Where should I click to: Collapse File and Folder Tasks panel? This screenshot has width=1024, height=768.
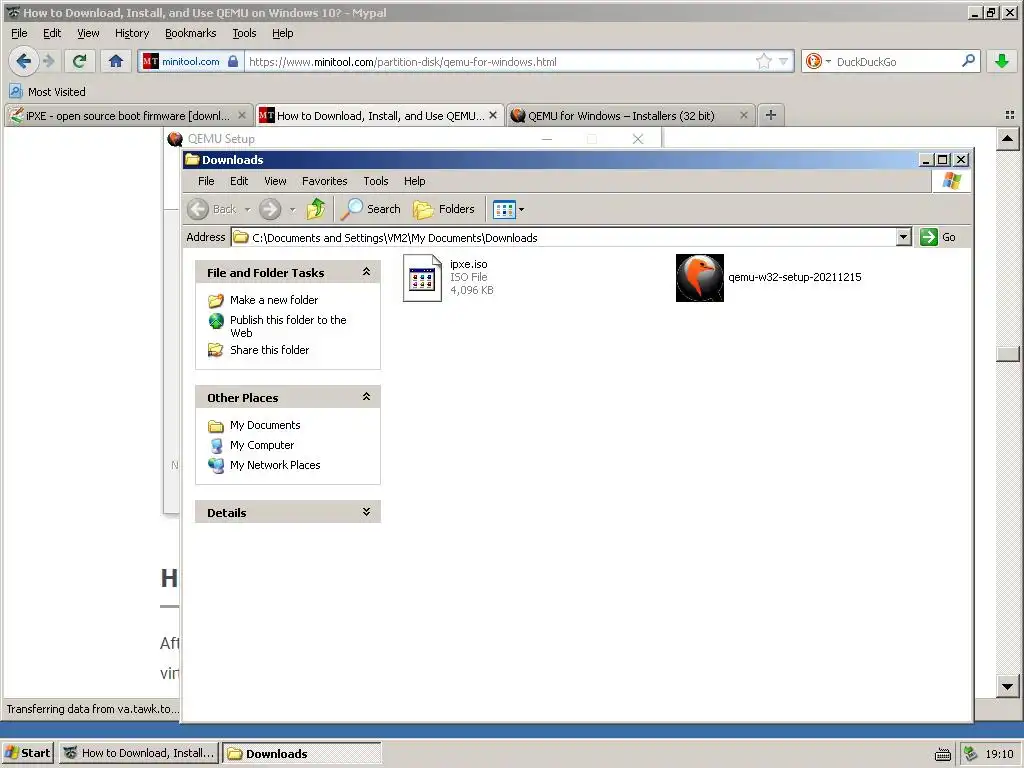[366, 272]
